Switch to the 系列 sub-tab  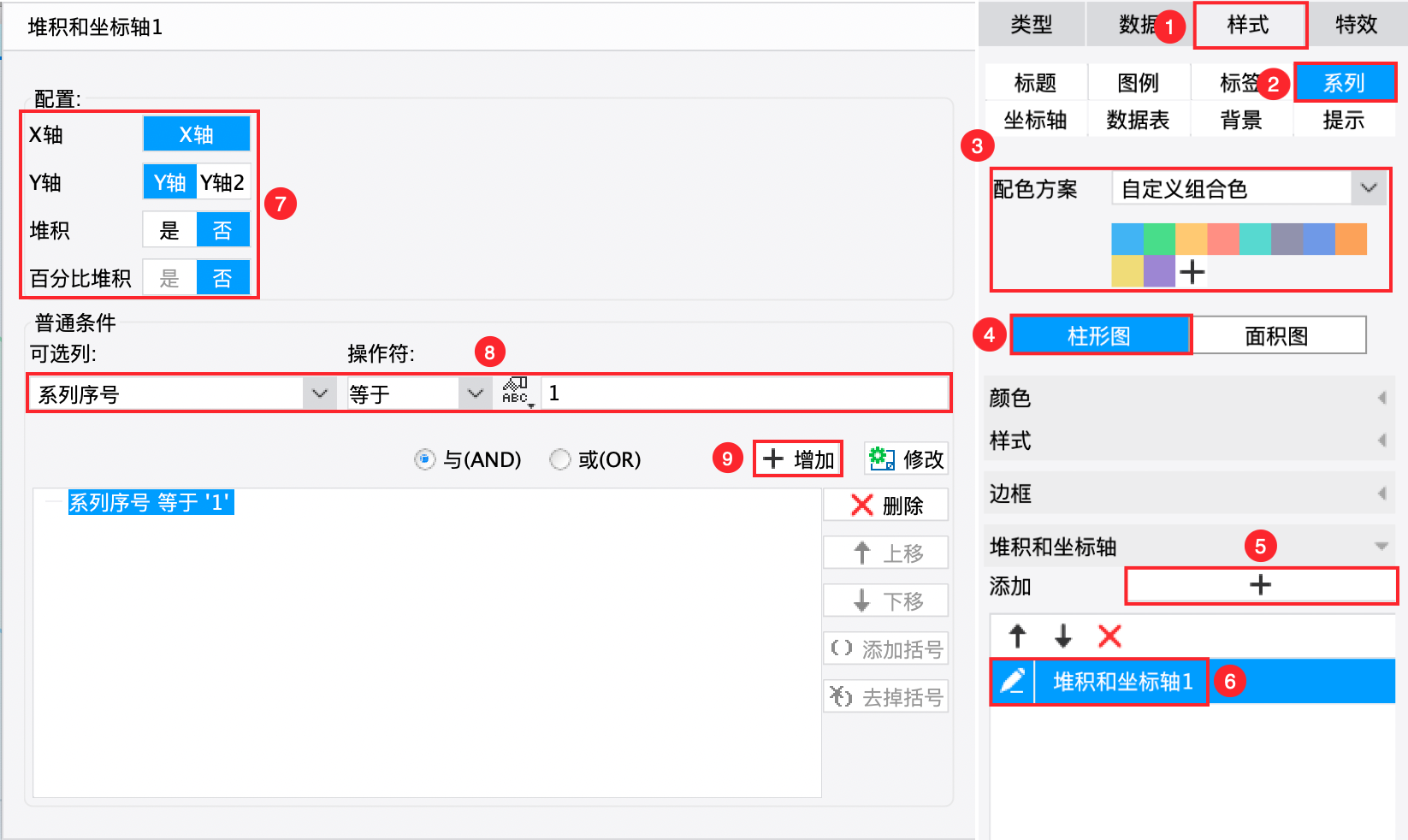coord(1345,82)
